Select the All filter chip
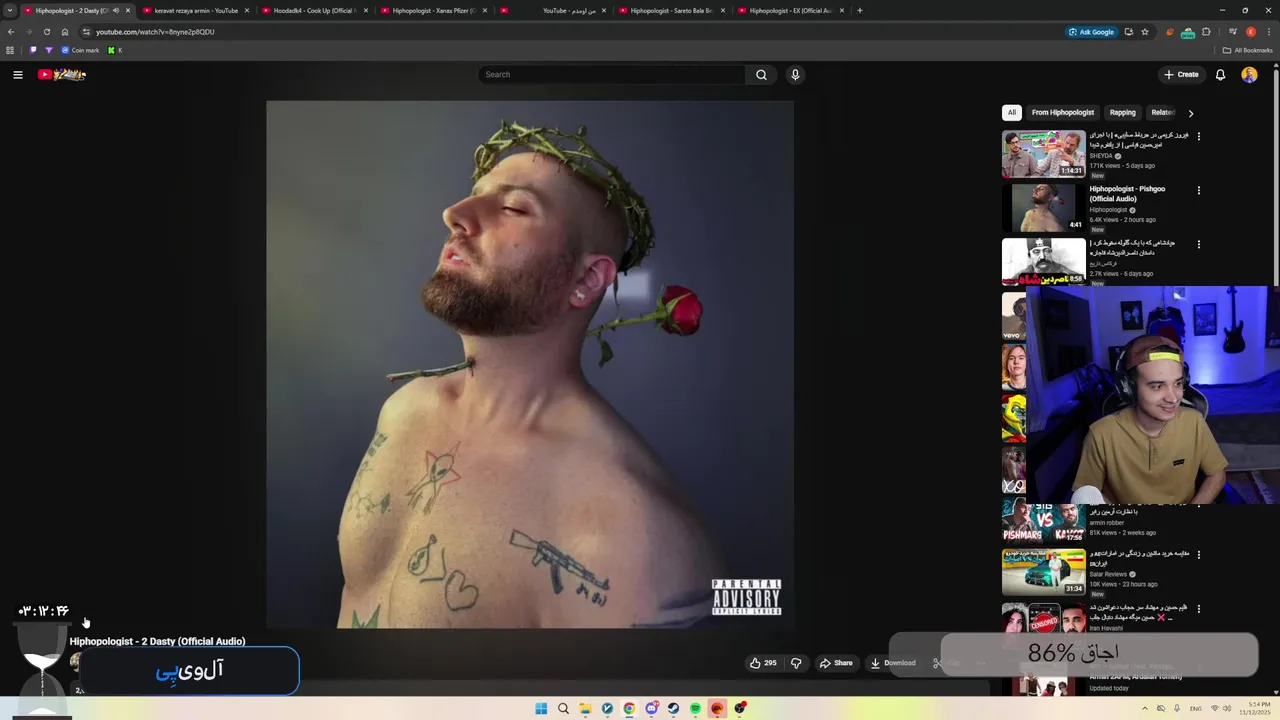Screen dimensions: 1280x720 click(1012, 113)
